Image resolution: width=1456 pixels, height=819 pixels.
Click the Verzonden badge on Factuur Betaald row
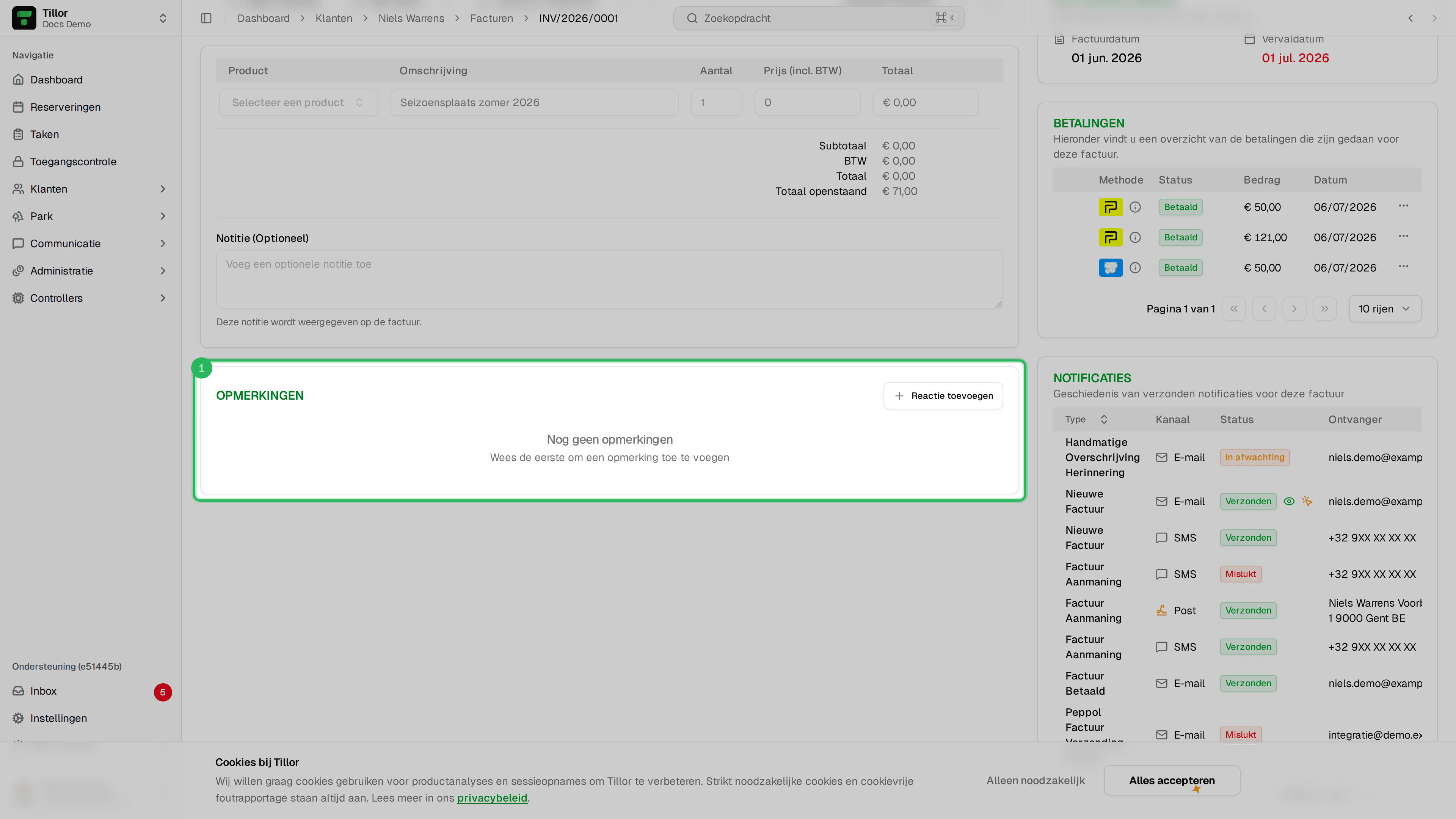[x=1248, y=683]
